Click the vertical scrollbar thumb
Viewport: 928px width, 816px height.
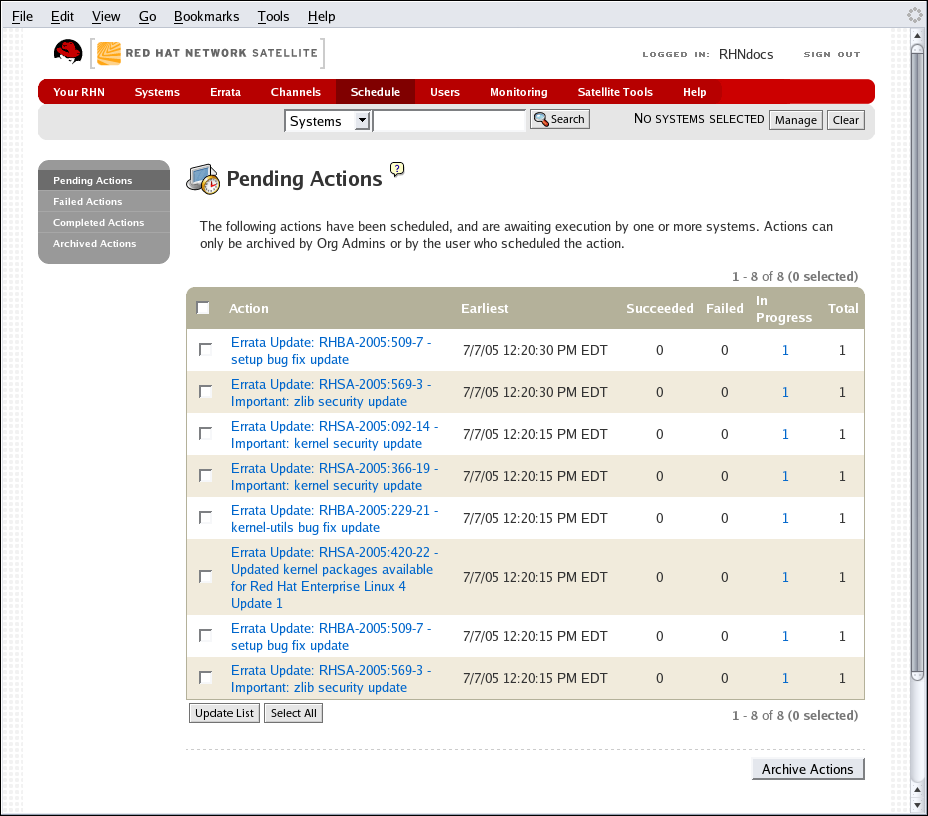click(x=917, y=362)
